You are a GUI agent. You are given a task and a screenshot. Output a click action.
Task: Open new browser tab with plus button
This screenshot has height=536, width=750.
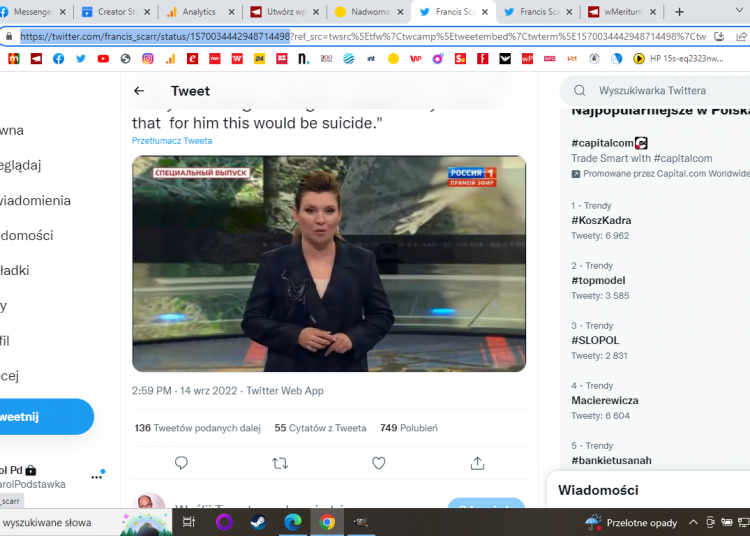click(679, 12)
